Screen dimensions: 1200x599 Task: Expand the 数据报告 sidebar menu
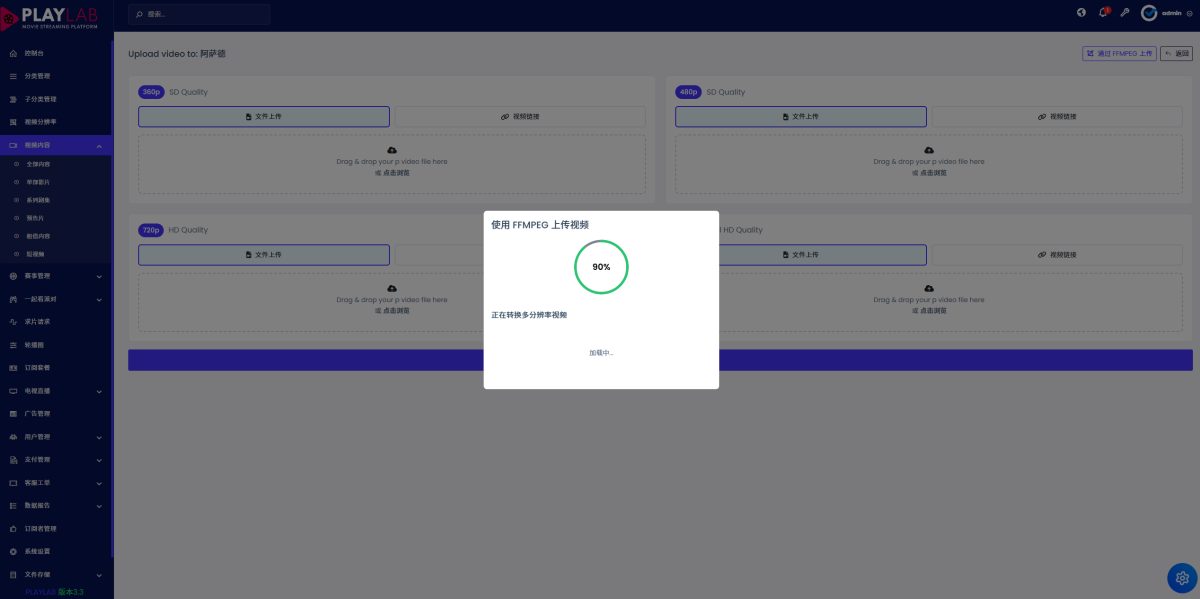pos(99,506)
